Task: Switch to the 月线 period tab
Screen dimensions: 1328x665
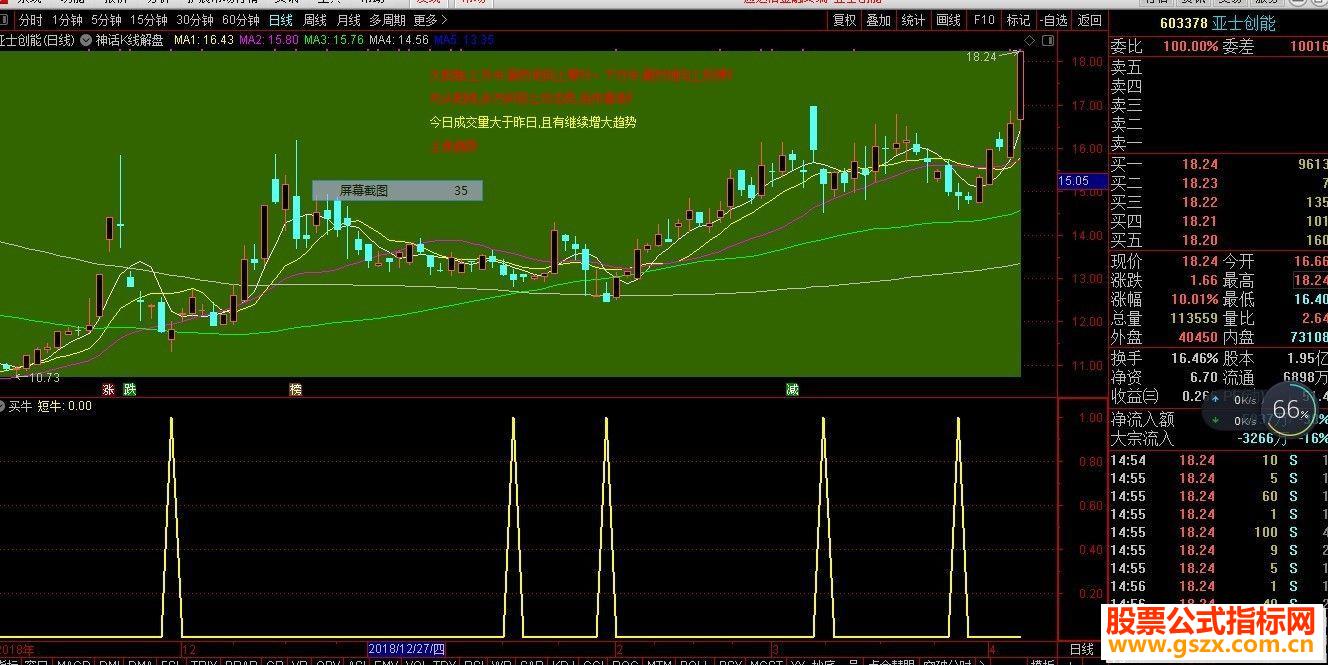Action: tap(349, 20)
